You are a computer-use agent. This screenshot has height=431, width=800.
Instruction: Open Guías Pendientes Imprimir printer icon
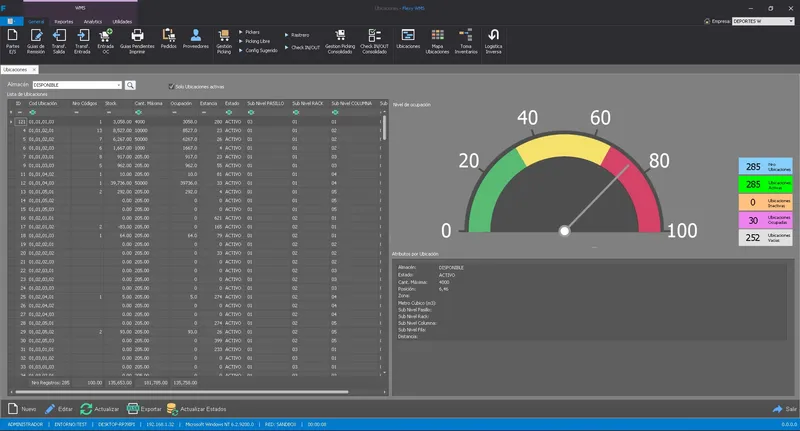(137, 36)
